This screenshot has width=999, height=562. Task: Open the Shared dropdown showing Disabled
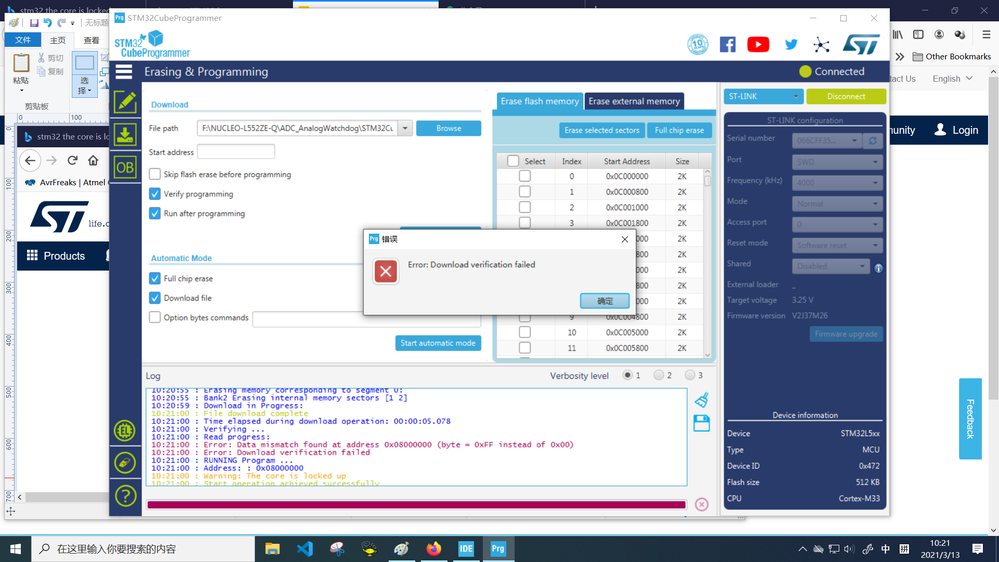click(831, 266)
